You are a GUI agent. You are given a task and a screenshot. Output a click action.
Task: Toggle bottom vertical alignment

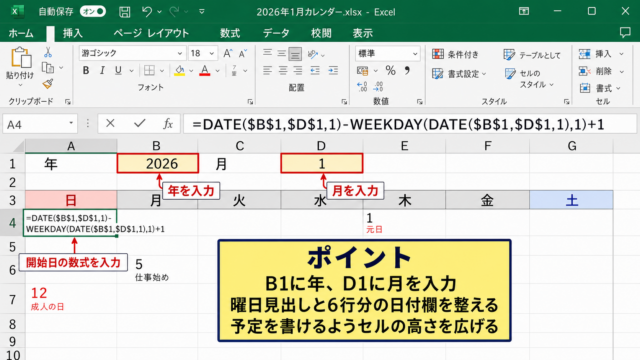pos(295,53)
